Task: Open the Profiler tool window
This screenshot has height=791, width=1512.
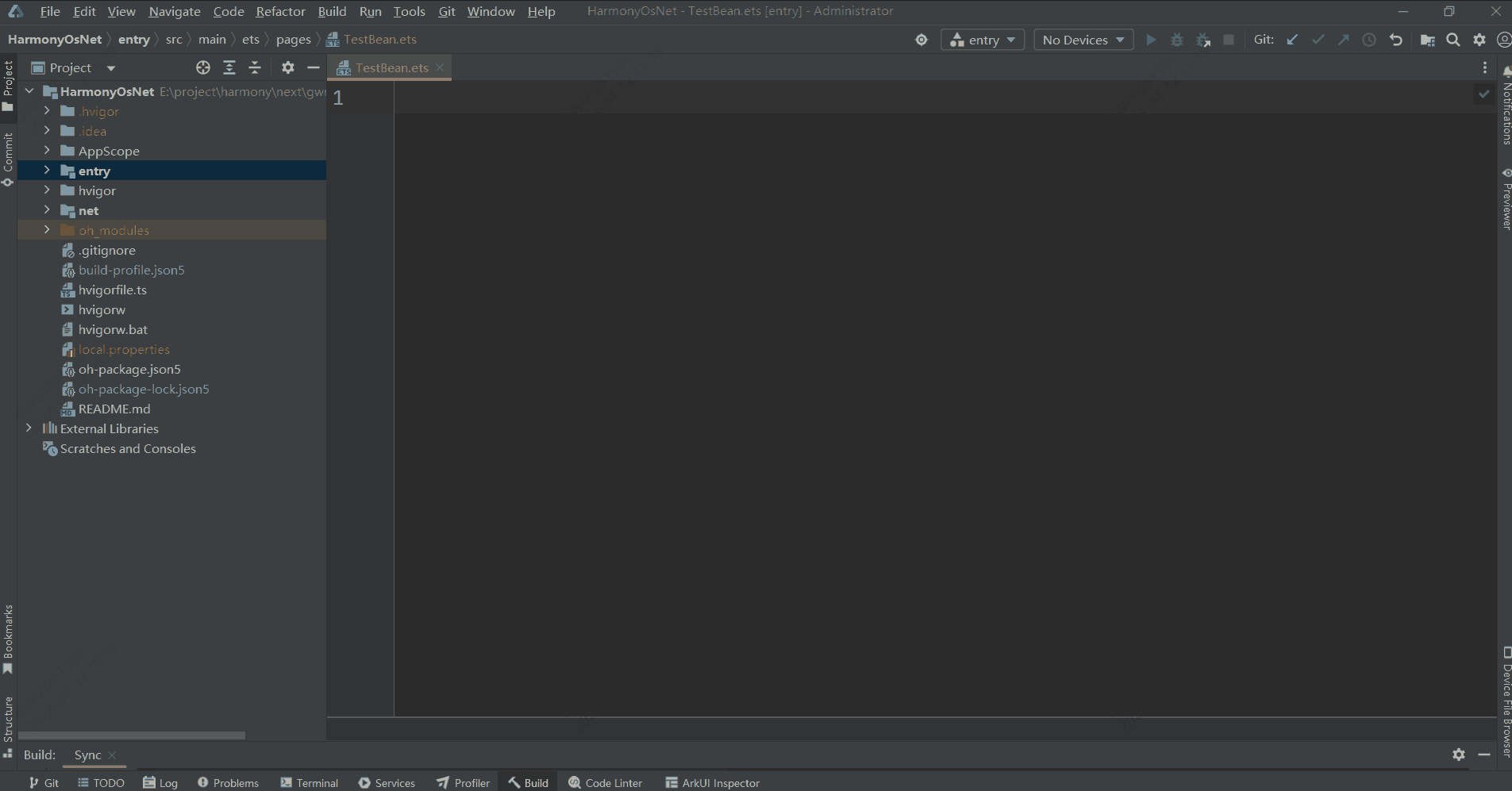Action: 464,782
